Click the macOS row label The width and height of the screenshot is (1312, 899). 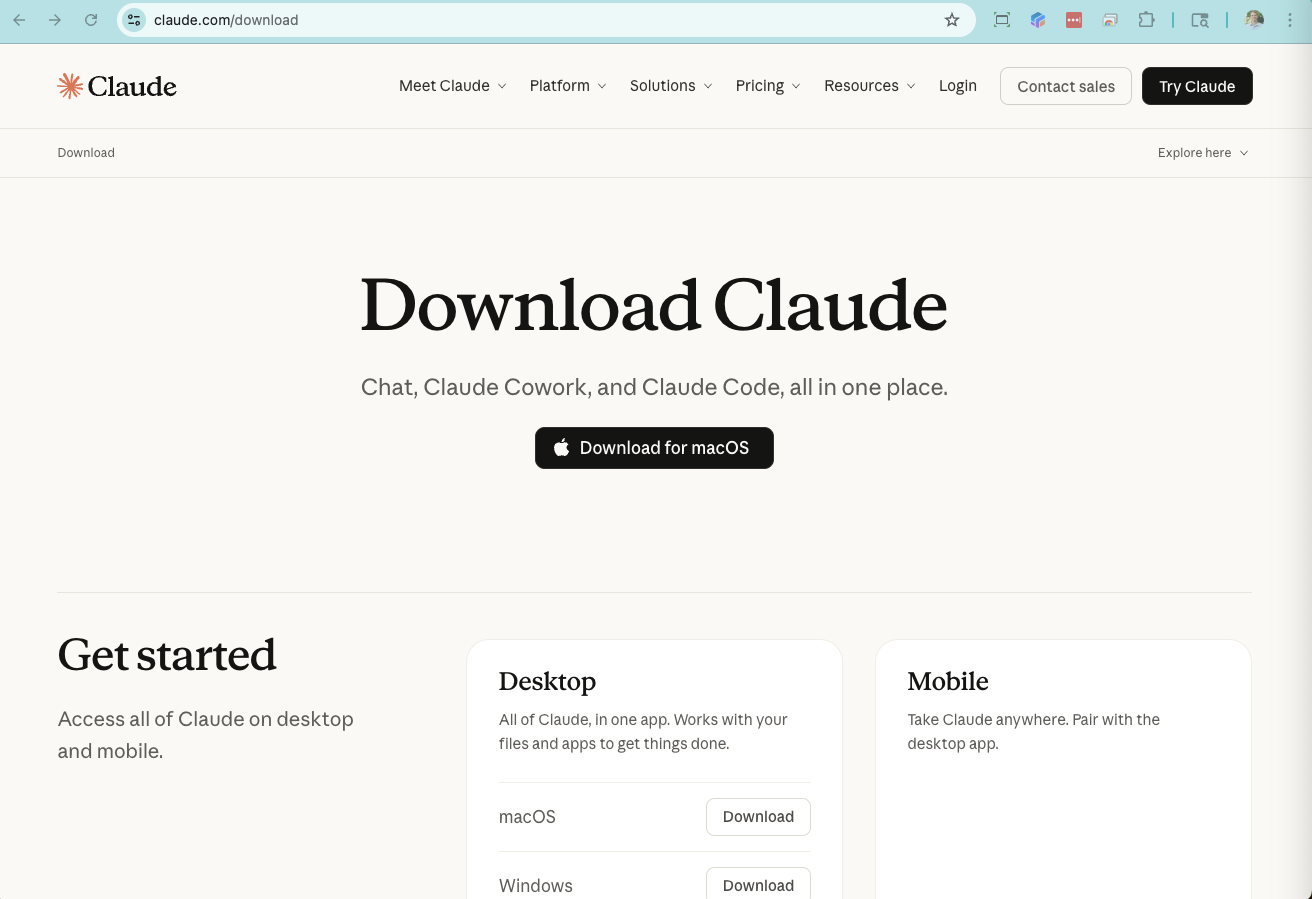(527, 817)
